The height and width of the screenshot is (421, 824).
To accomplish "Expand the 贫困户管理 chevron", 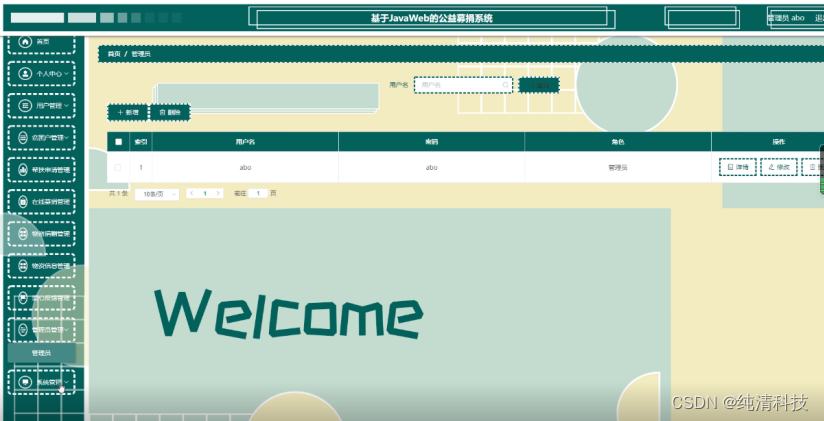I will click(67, 138).
